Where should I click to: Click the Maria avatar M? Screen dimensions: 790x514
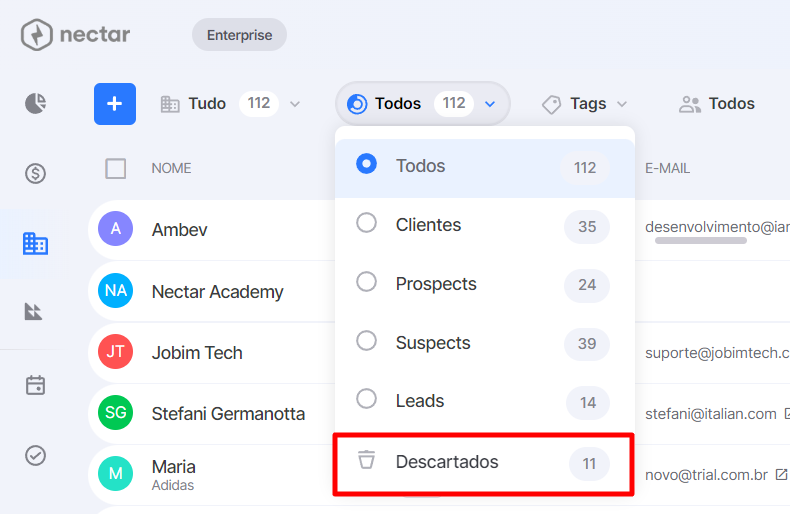point(115,473)
